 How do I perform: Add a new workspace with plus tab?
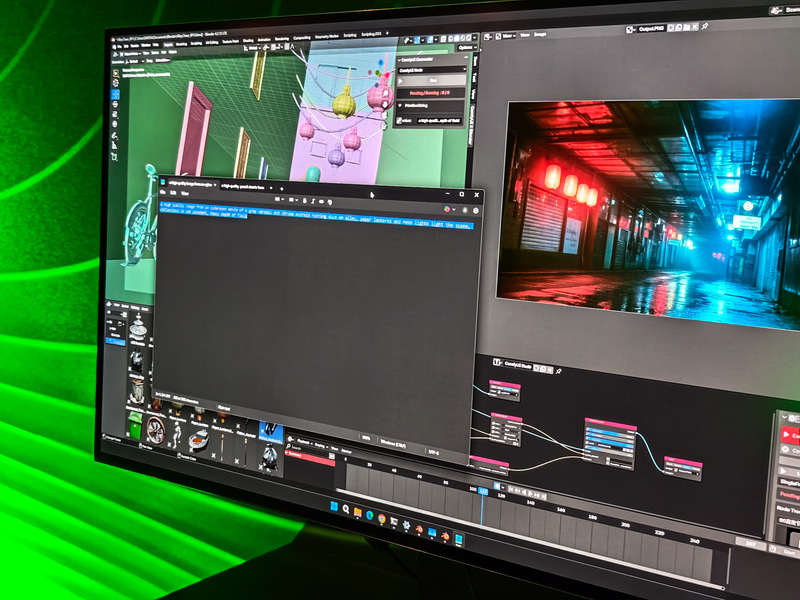pos(387,33)
